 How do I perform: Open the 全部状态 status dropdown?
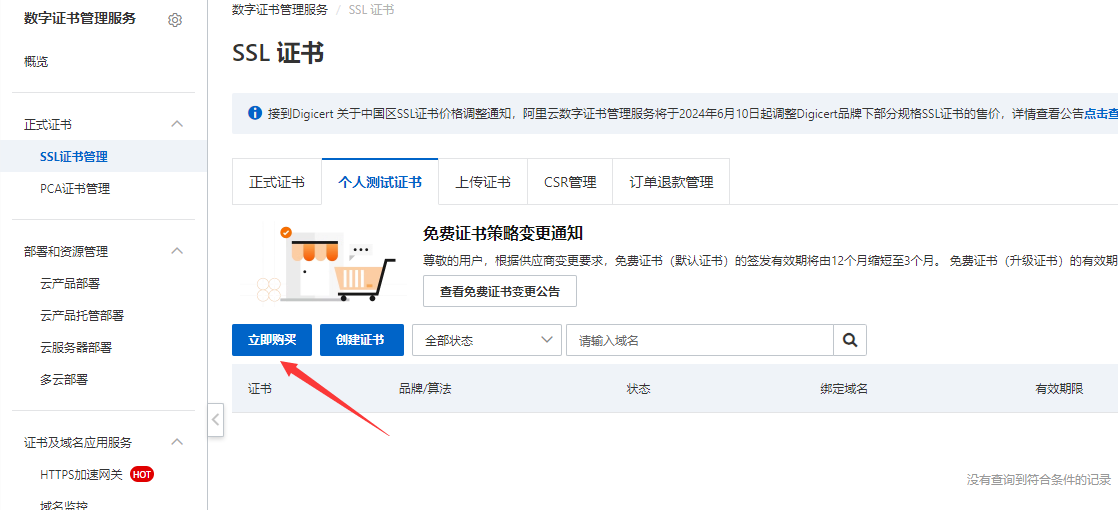point(486,340)
